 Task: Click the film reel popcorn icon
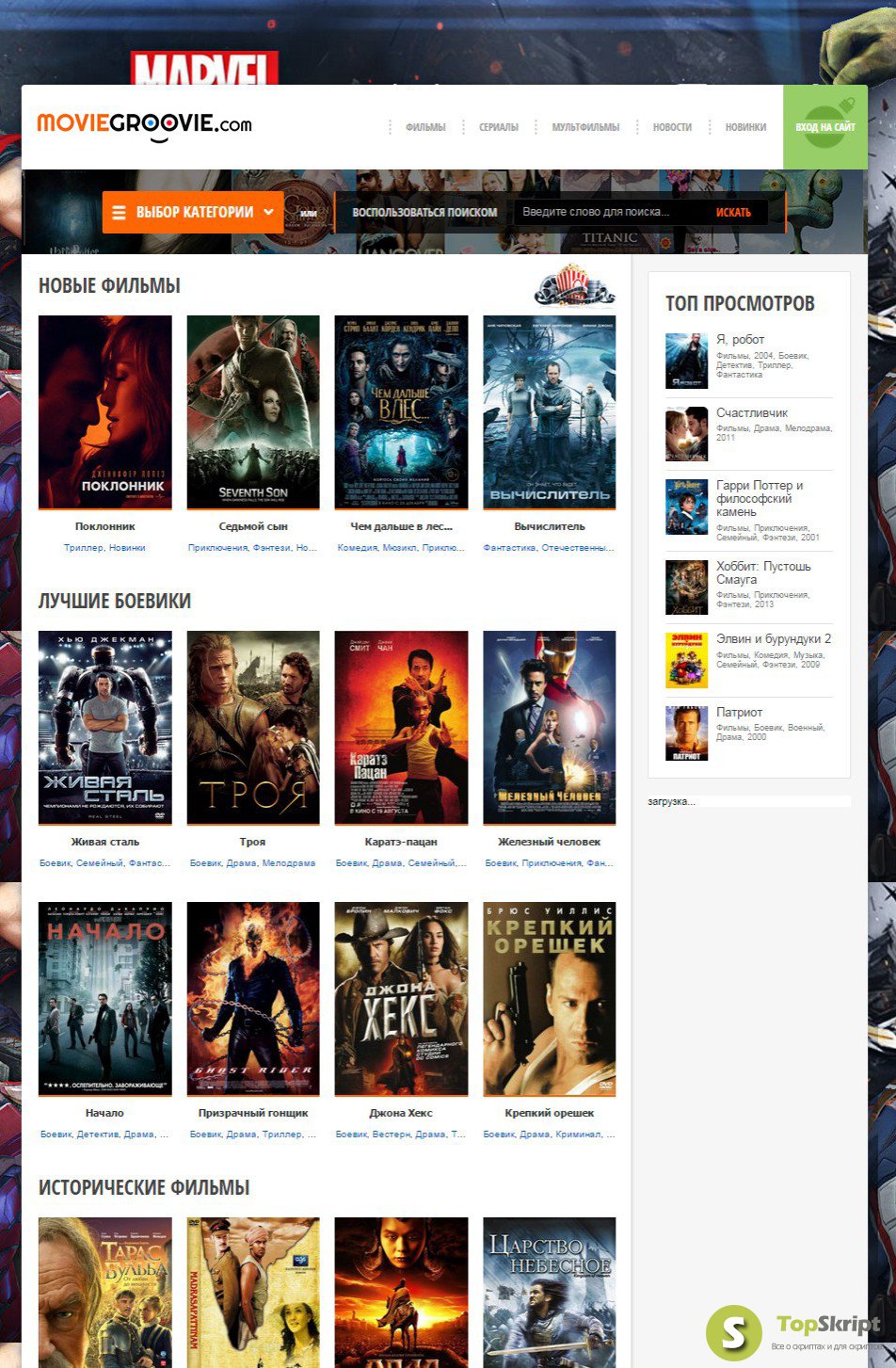coord(574,285)
